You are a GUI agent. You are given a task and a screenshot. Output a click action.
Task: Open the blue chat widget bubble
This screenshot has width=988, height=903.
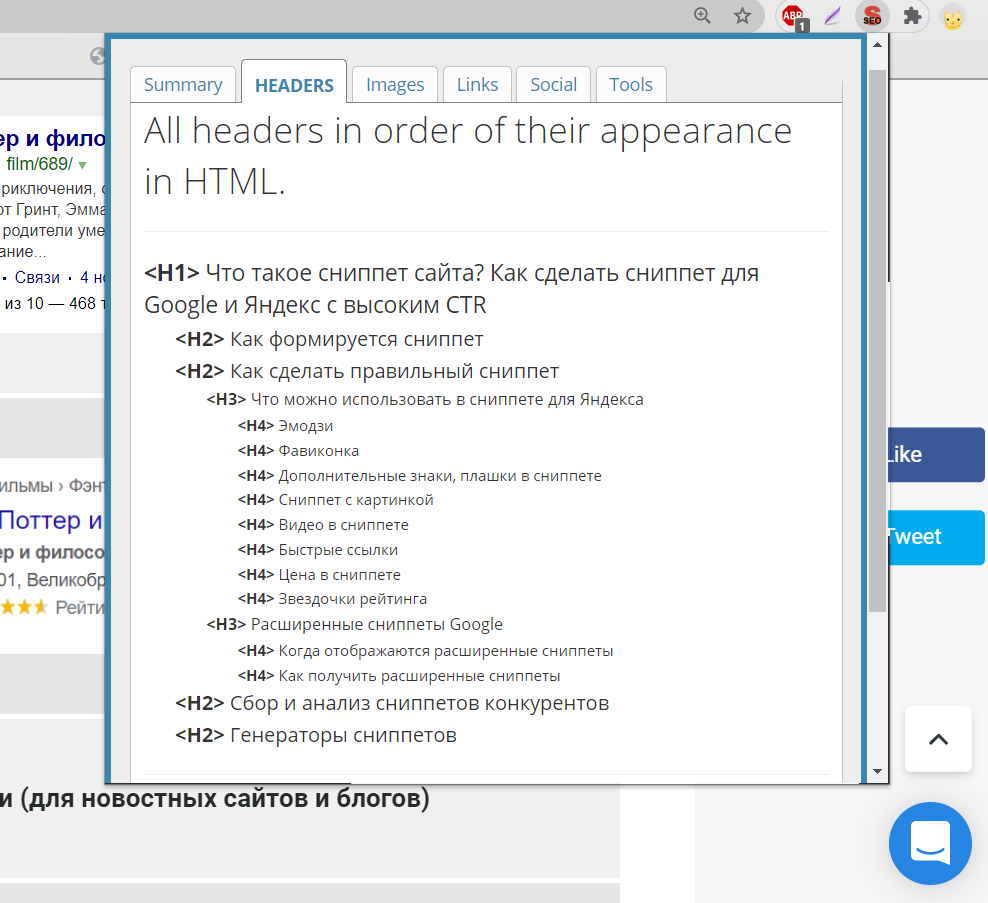930,843
